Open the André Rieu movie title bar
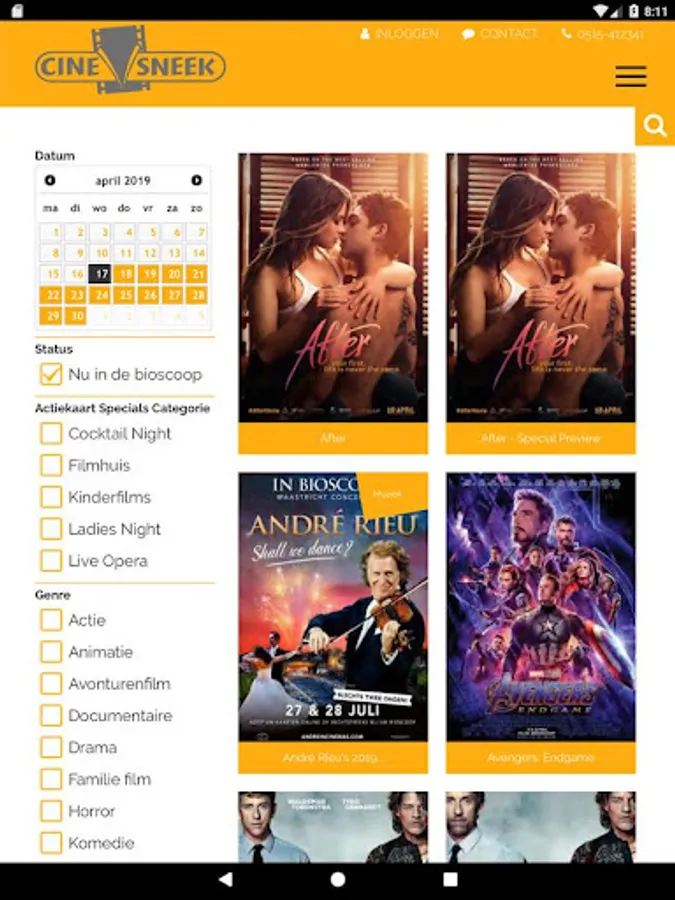Screen dimensions: 675x900 [333, 758]
